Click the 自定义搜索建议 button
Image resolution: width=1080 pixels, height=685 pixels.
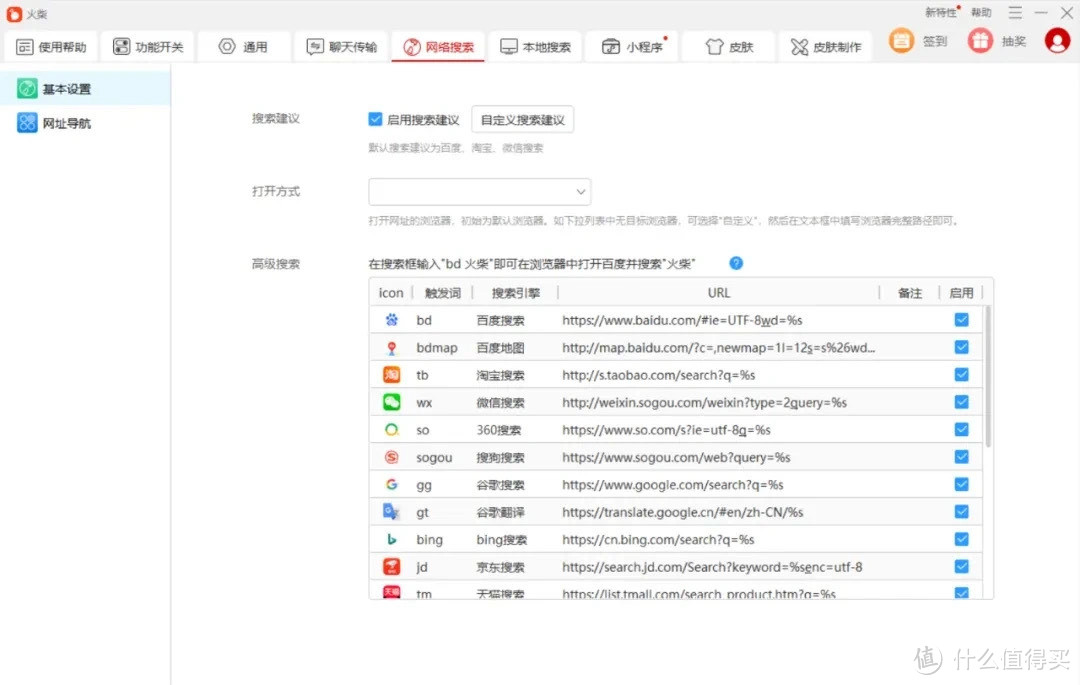[x=523, y=120]
